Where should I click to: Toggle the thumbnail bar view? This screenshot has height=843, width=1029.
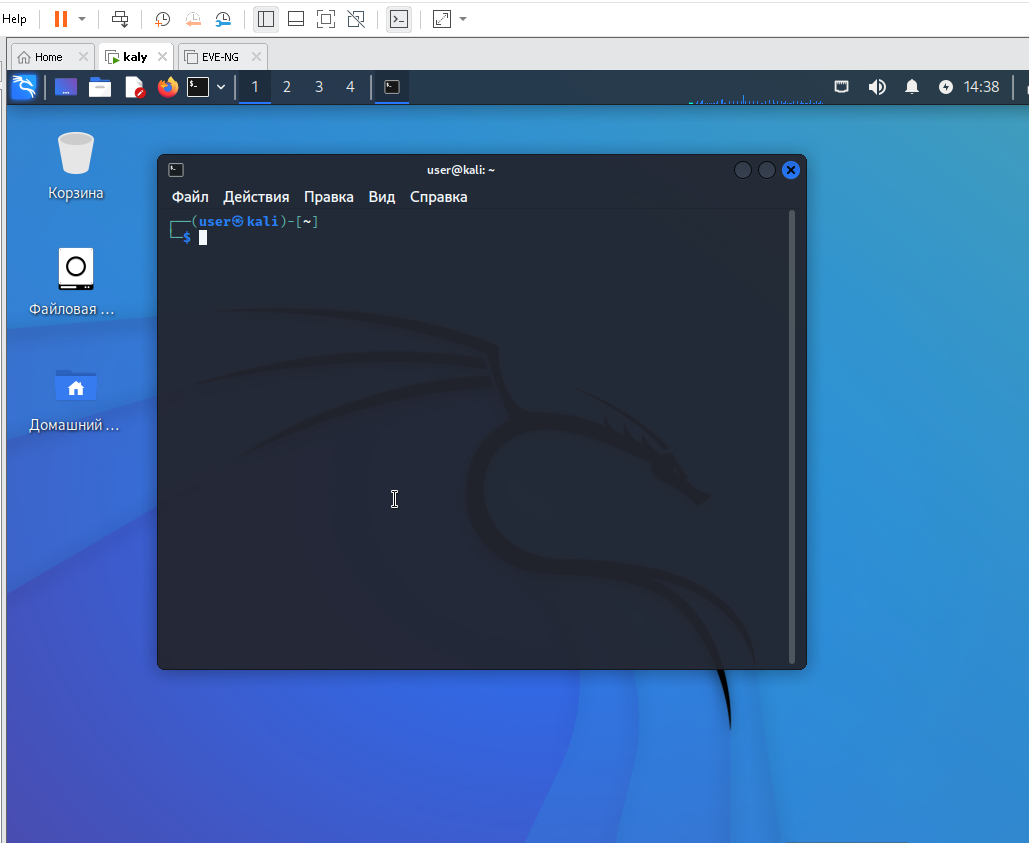296,19
